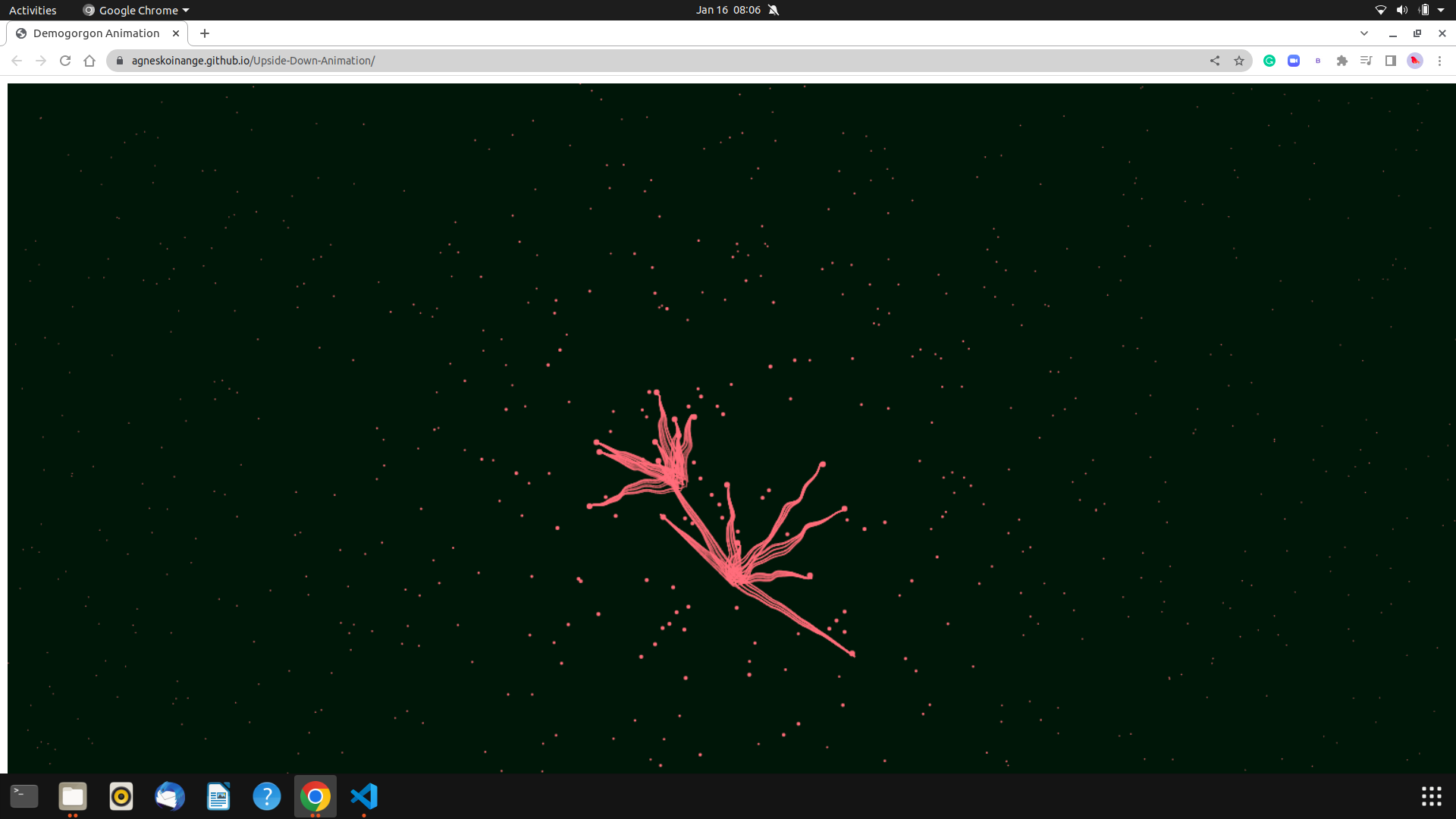Open the volume speaker indicator
The width and height of the screenshot is (1456, 819).
click(x=1402, y=10)
